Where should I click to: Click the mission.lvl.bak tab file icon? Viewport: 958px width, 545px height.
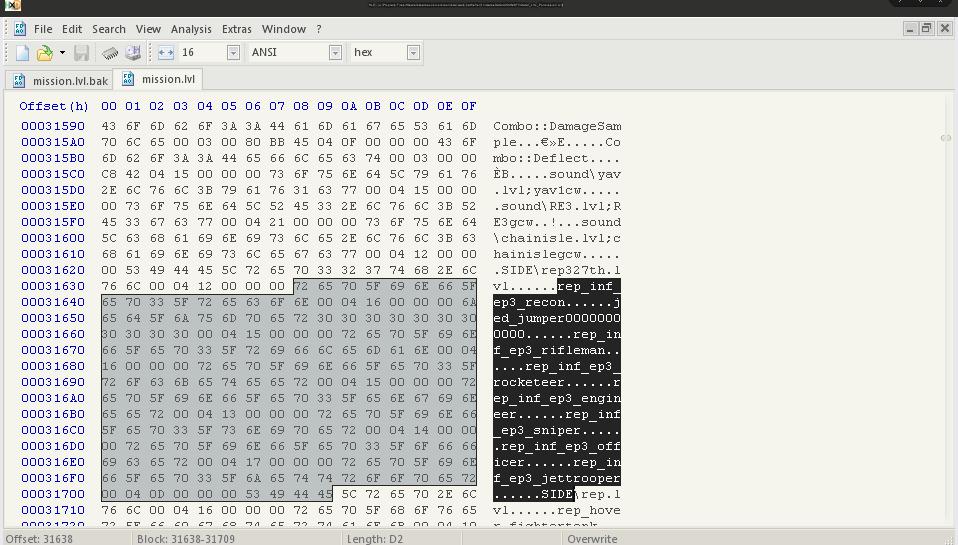point(19,81)
